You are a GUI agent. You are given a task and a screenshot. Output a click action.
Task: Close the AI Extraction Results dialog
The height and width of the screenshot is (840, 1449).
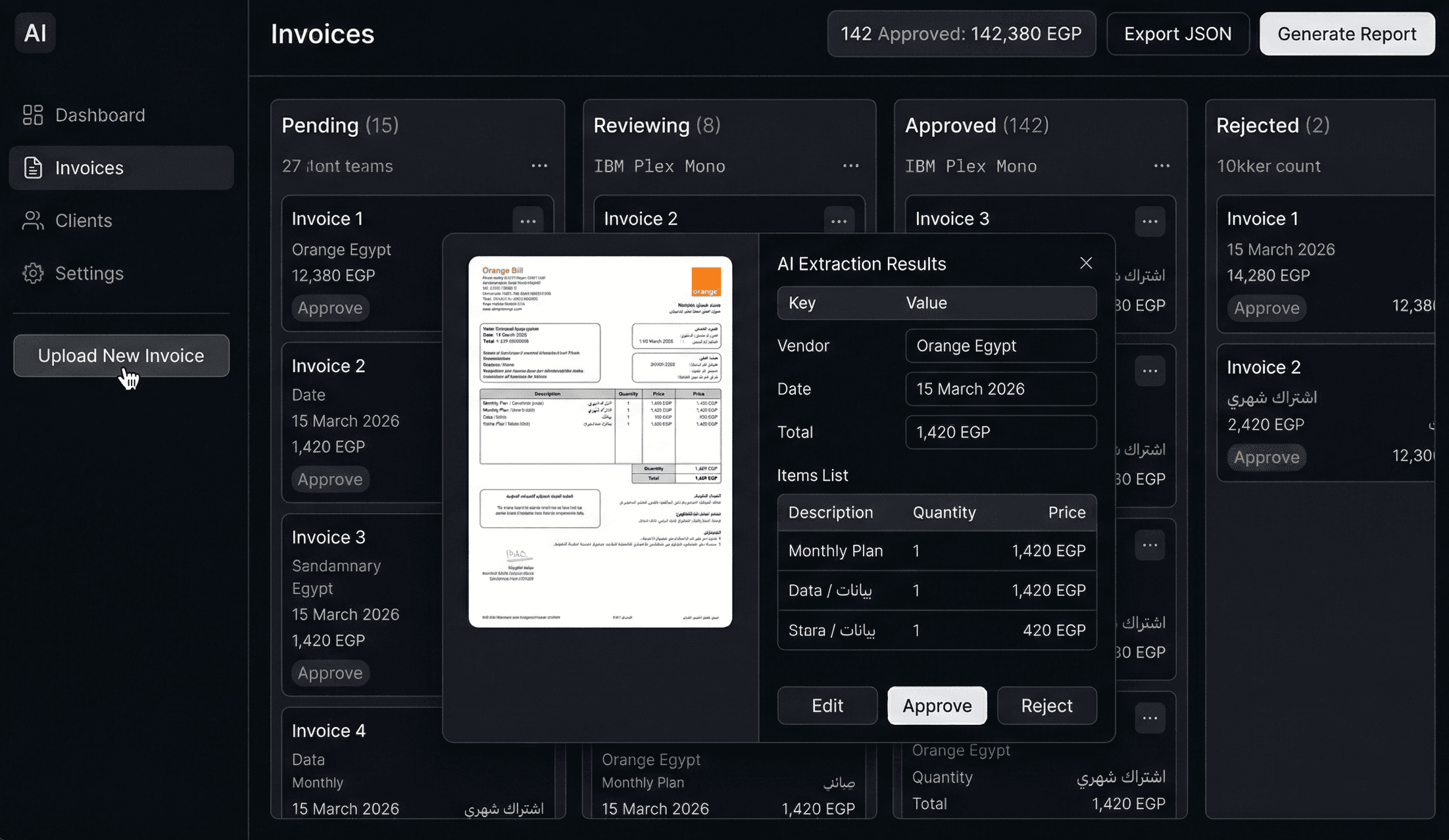pos(1086,263)
